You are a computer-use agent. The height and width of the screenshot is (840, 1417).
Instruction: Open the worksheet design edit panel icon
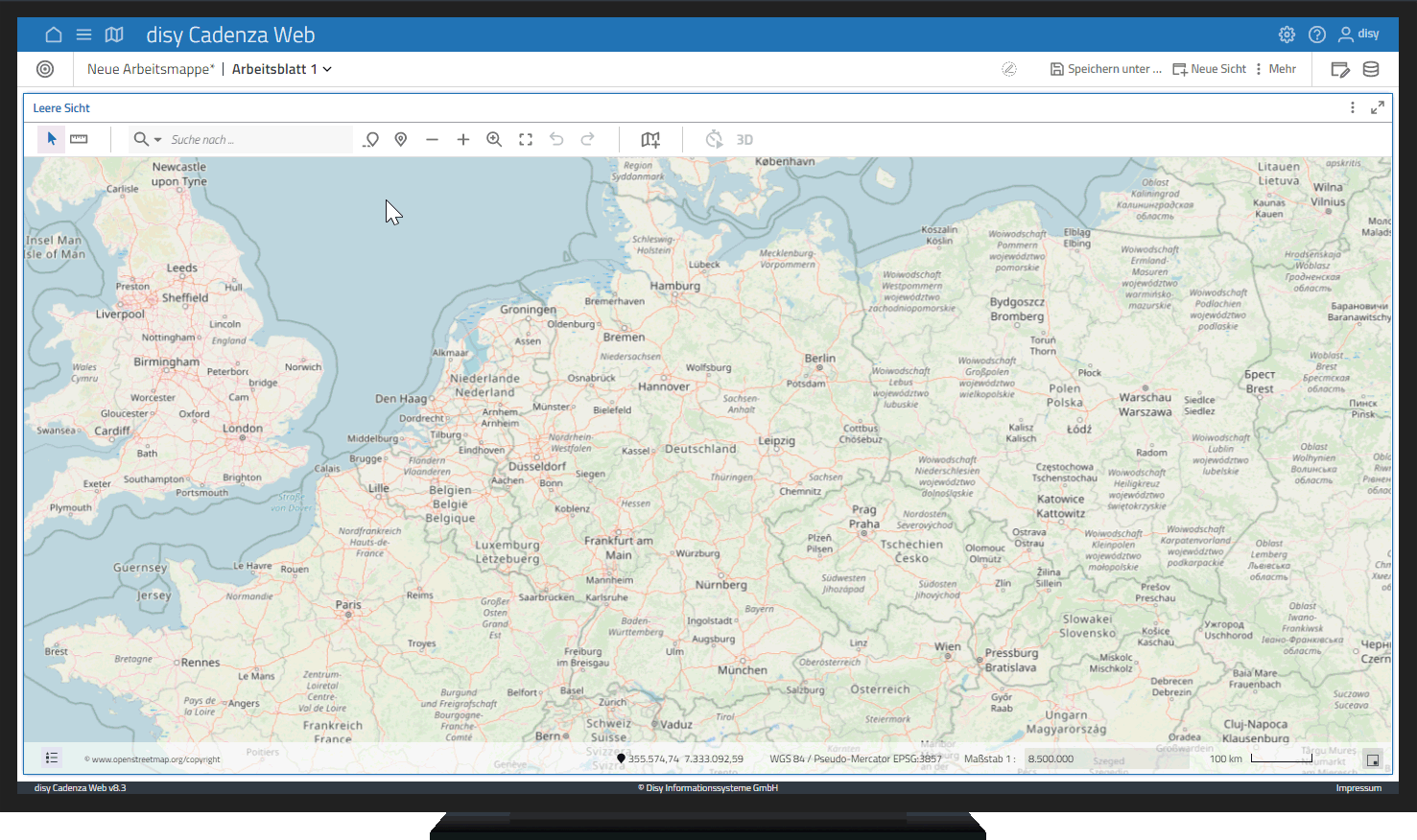point(1340,69)
